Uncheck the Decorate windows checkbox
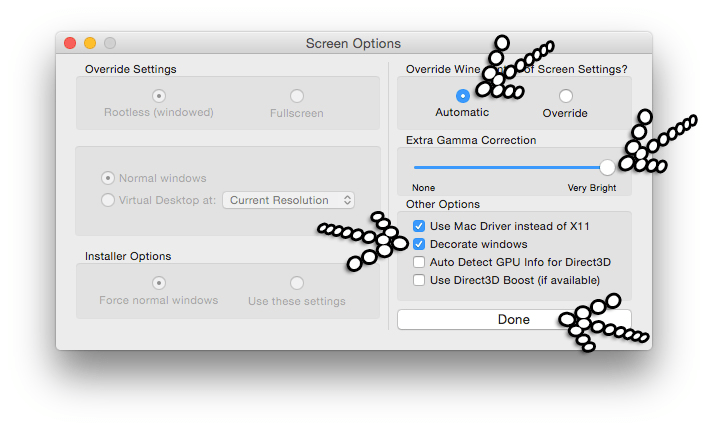This screenshot has height=430, width=708. [419, 244]
